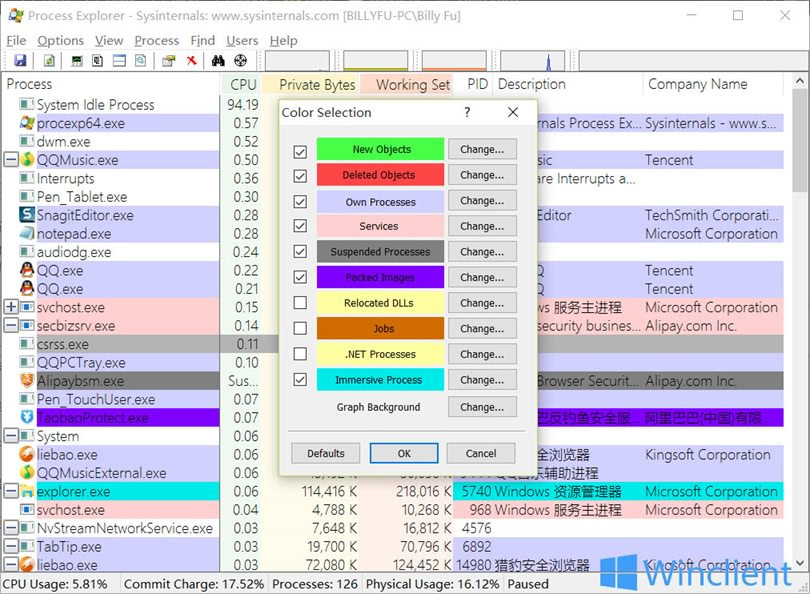Click the help question mark in Color Selection dialog

pyautogui.click(x=467, y=112)
